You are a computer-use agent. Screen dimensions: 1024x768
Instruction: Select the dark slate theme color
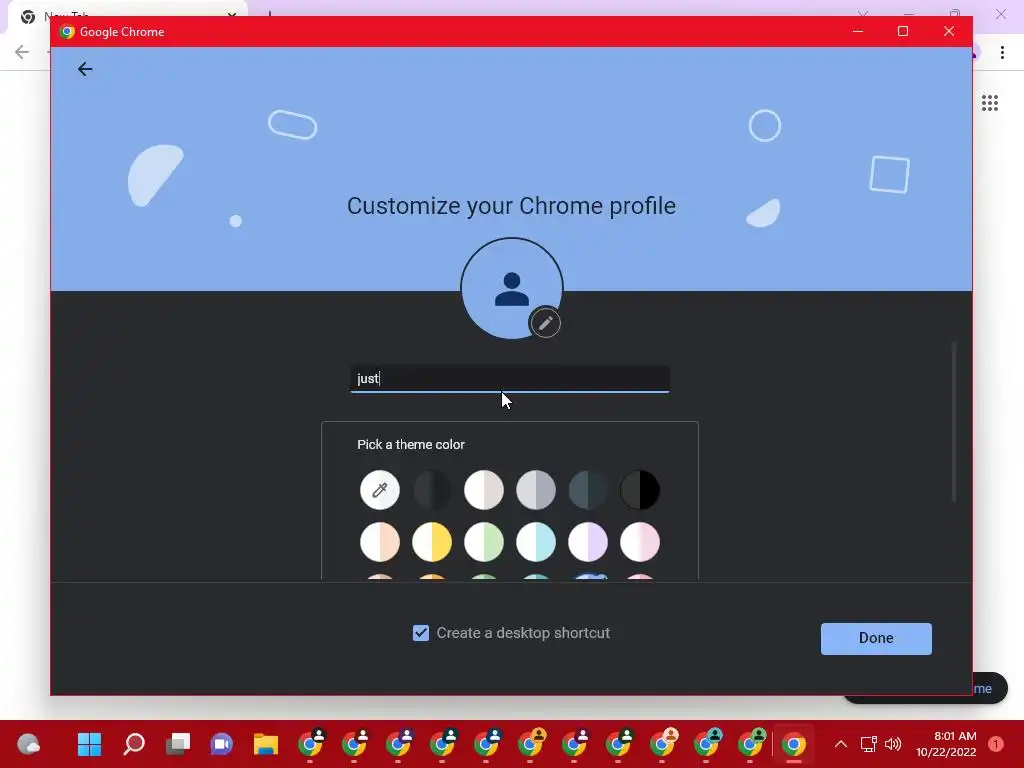click(588, 490)
